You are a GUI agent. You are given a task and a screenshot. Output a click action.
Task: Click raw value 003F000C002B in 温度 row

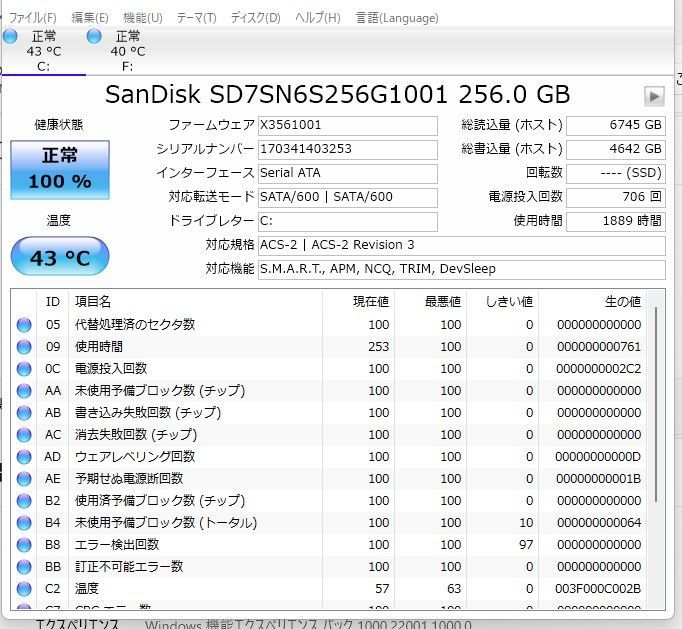click(x=598, y=589)
